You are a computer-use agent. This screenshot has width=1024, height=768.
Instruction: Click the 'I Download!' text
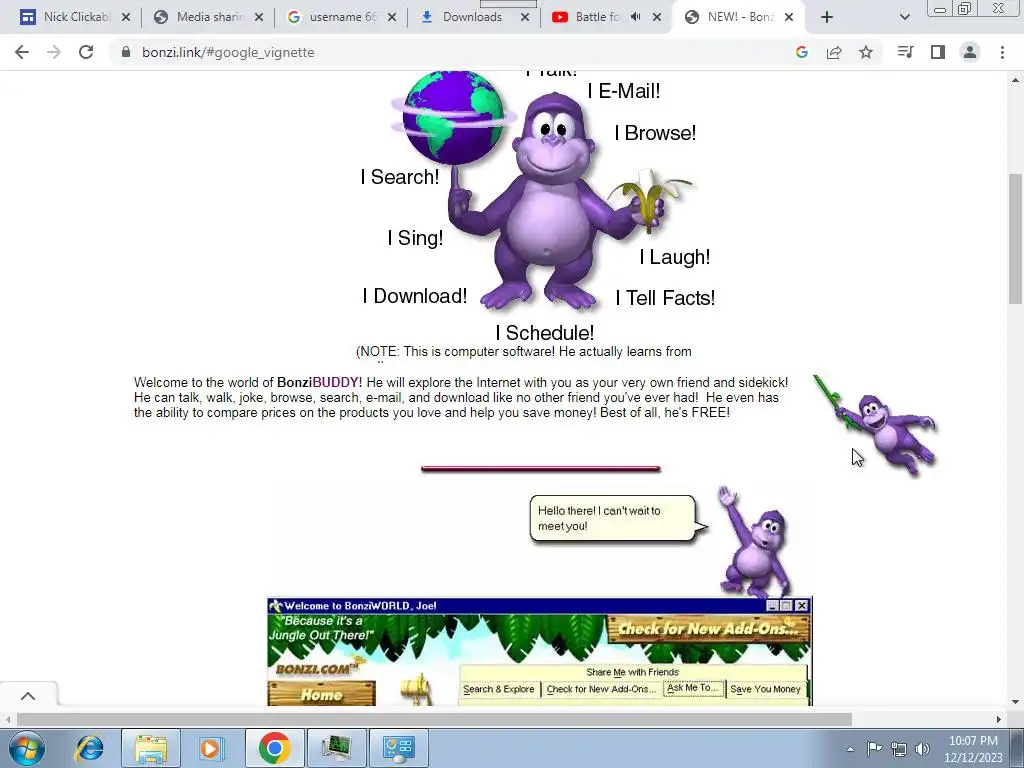pos(415,296)
